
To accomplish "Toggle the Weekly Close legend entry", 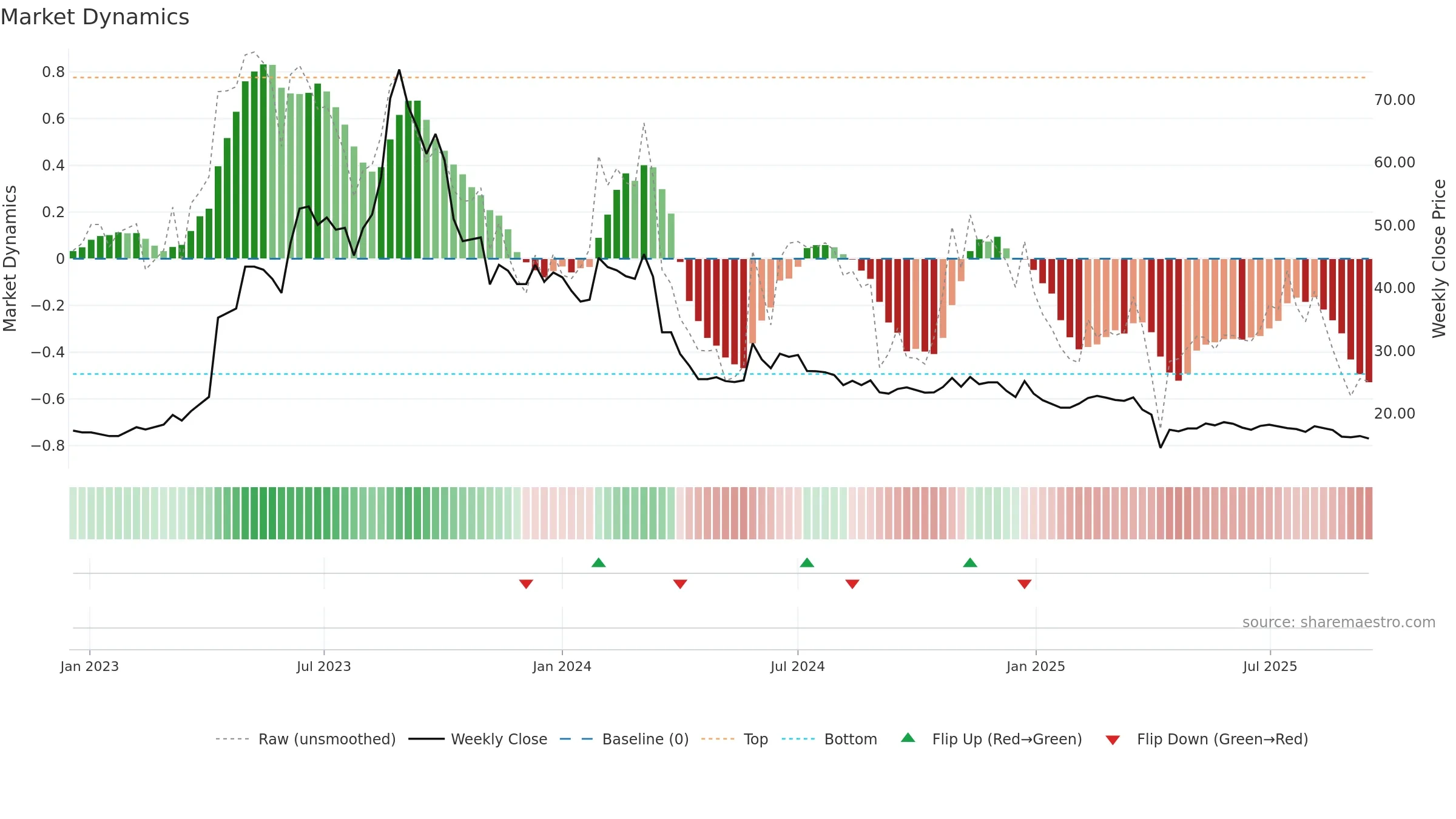I will coord(478,739).
